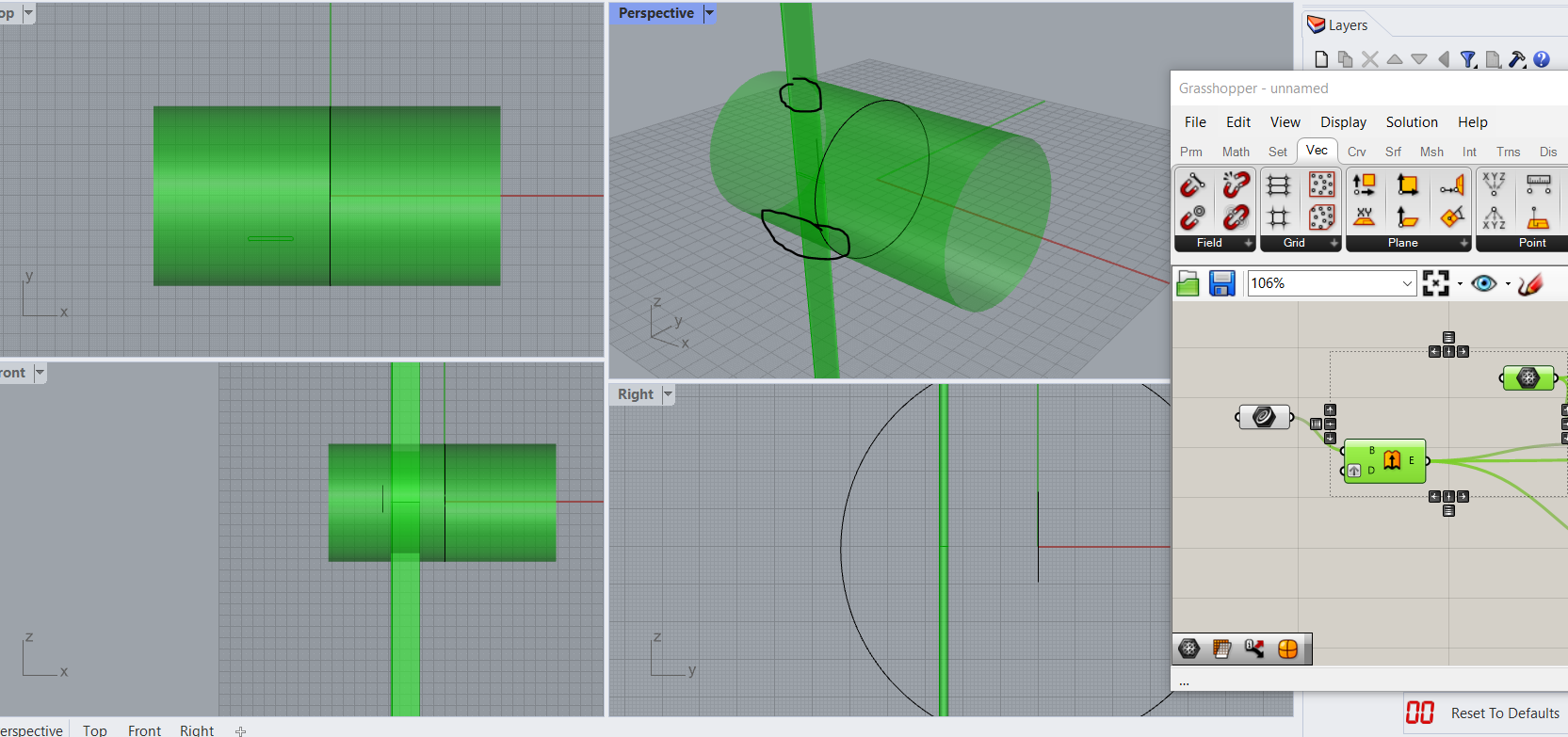Expand the Grid panel
Screen dimensions: 1568x737
click(1334, 243)
